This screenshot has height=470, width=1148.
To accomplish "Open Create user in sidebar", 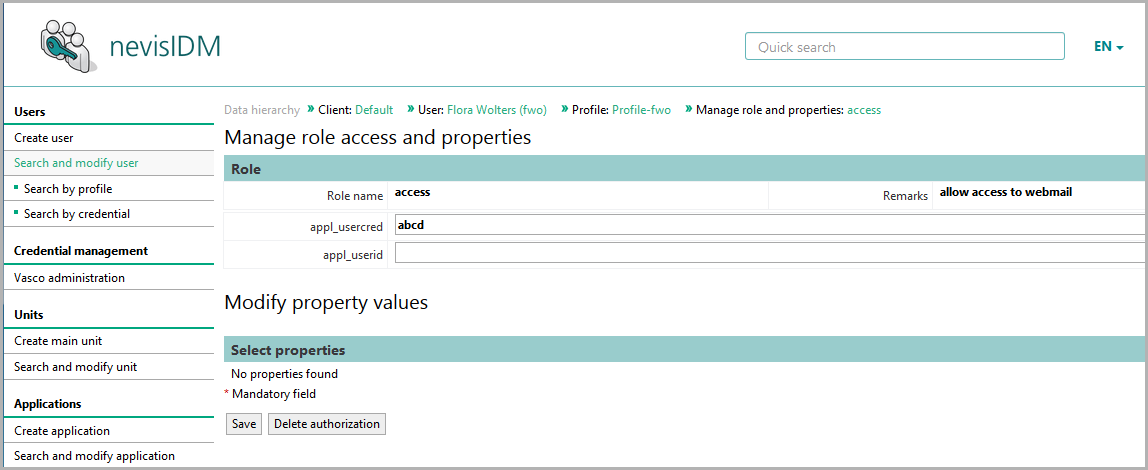I will [x=44, y=138].
